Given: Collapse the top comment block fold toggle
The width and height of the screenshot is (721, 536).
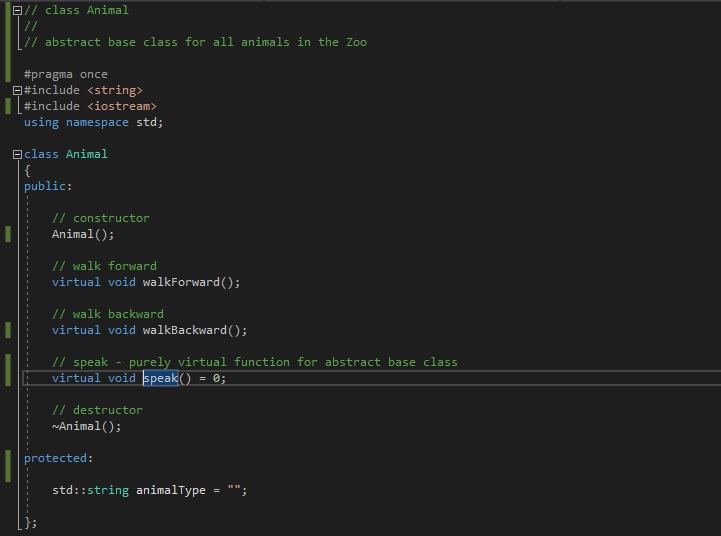Looking at the screenshot, I should point(17,10).
